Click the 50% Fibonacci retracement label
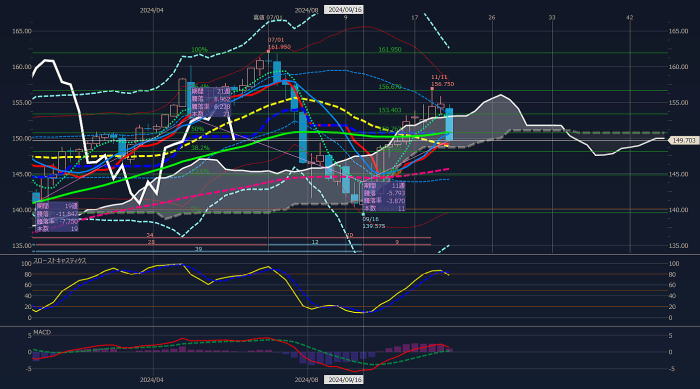This screenshot has height=389, width=700. pyautogui.click(x=197, y=129)
